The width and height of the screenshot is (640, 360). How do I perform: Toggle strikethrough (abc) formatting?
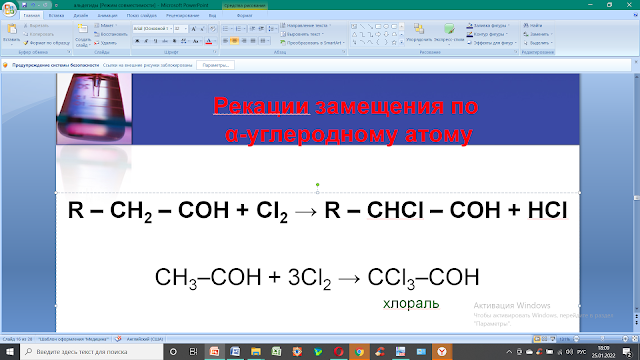[164, 41]
